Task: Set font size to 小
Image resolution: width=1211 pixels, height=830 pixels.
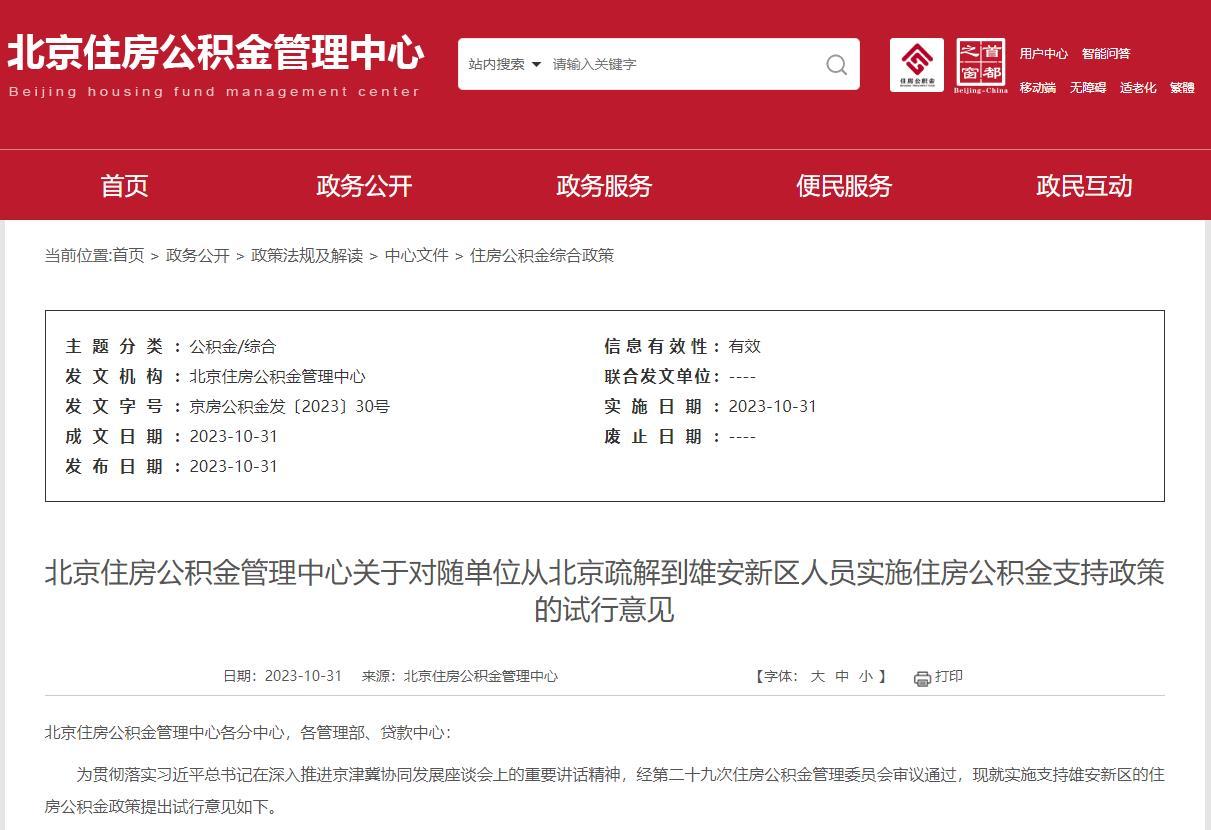Action: 865,677
